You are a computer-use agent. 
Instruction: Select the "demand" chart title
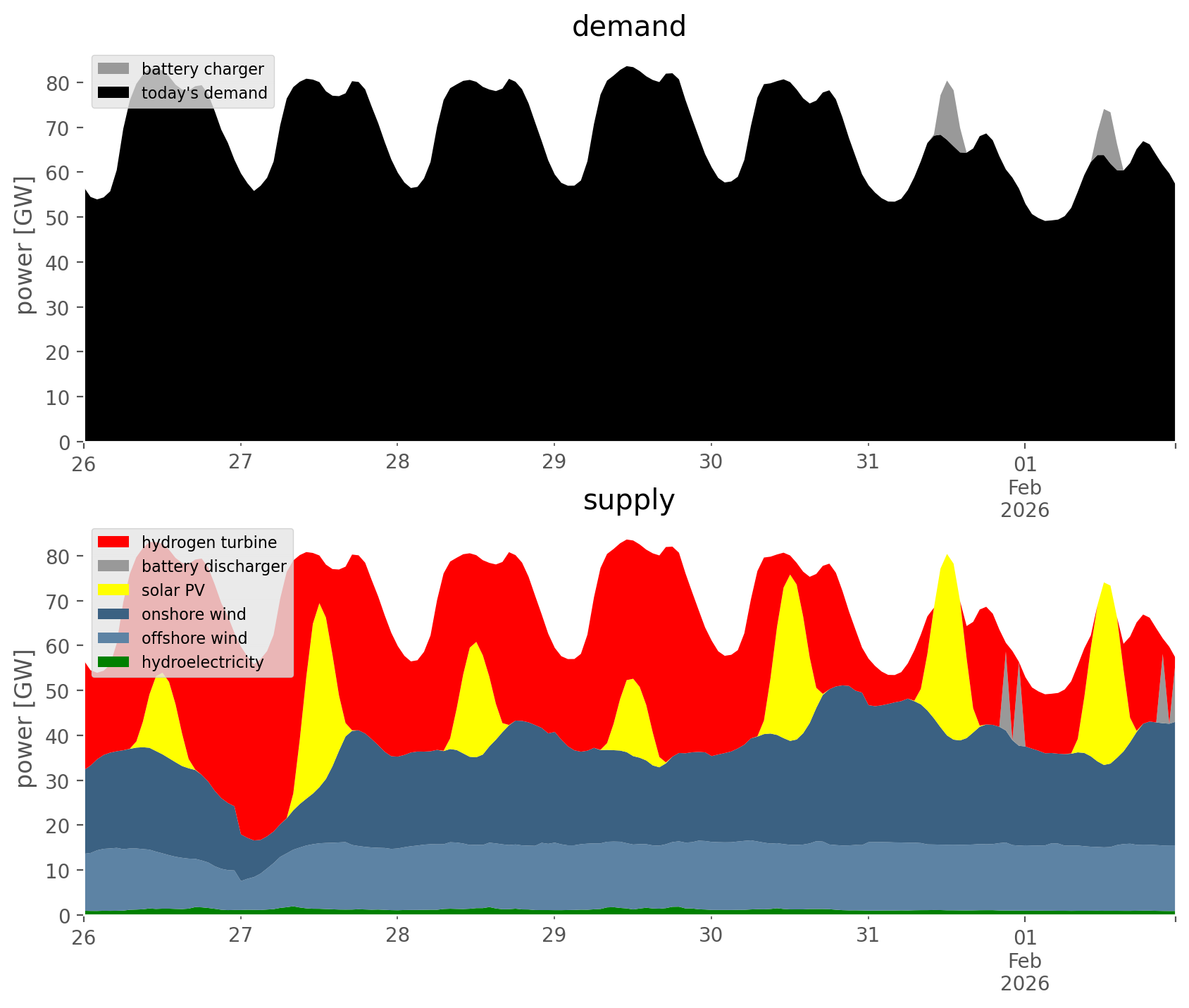(x=628, y=27)
